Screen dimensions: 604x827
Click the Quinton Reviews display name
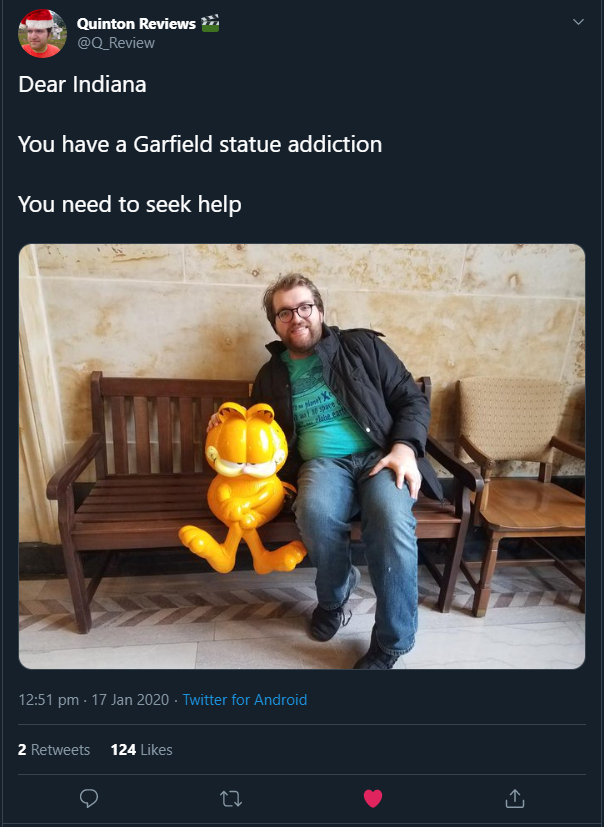coord(136,24)
